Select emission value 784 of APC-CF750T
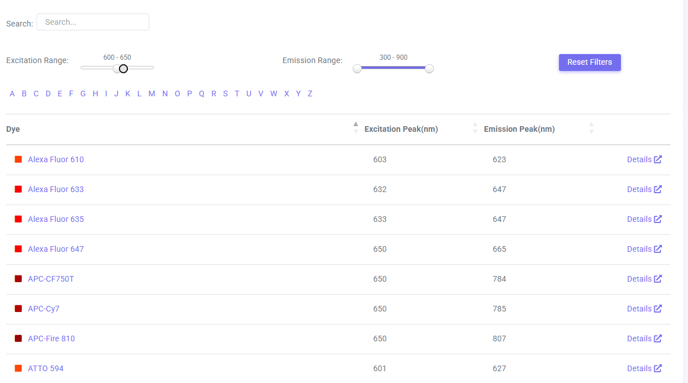This screenshot has height=383, width=688. pyautogui.click(x=499, y=279)
